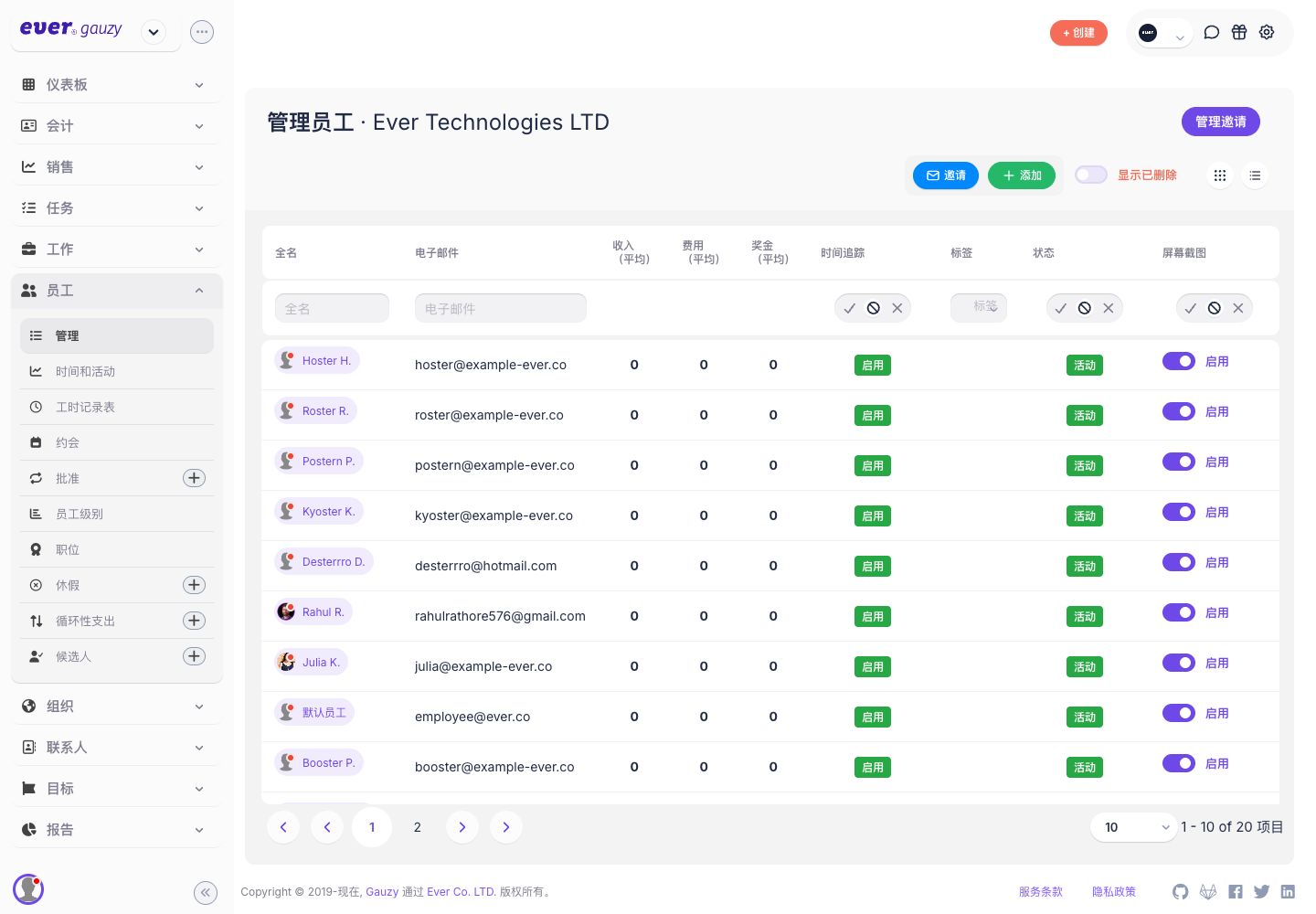Switch to table list view

pyautogui.click(x=1256, y=175)
